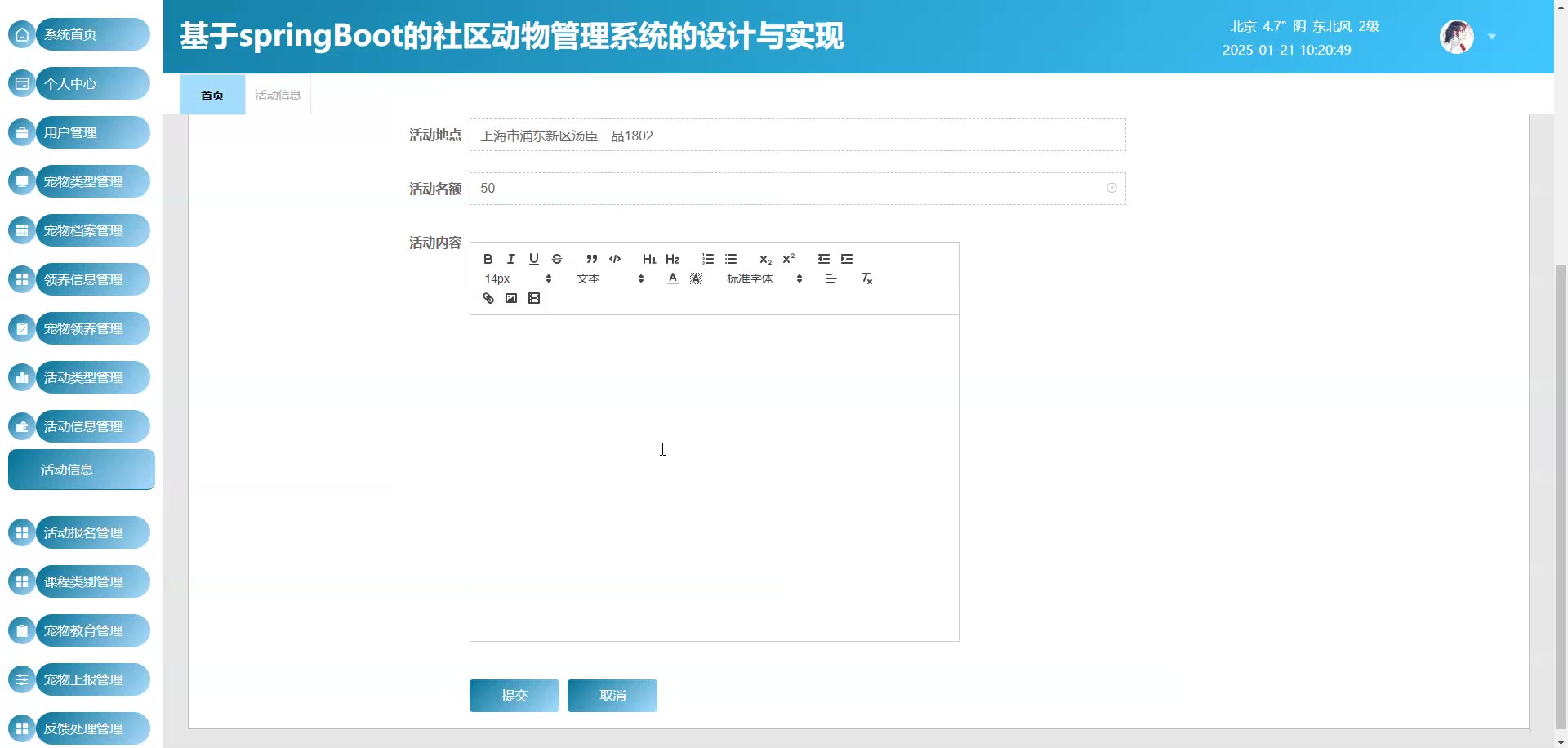1568x748 pixels.
Task: Insert a blockquote in the editor
Action: [x=592, y=259]
